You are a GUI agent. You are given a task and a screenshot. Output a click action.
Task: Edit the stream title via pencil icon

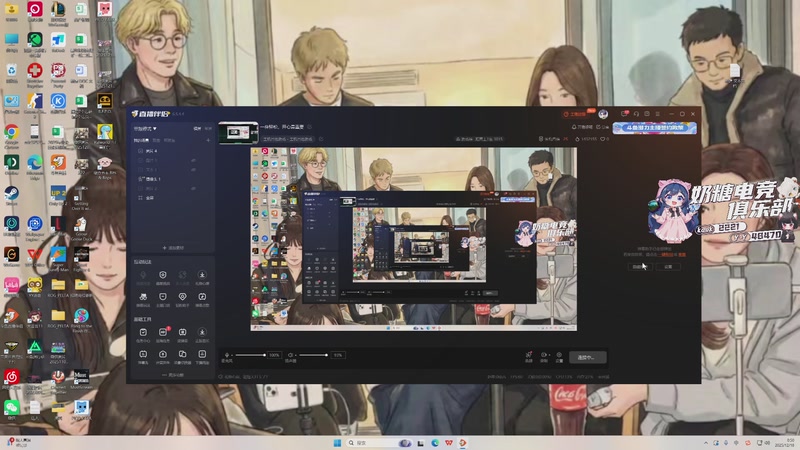click(309, 127)
